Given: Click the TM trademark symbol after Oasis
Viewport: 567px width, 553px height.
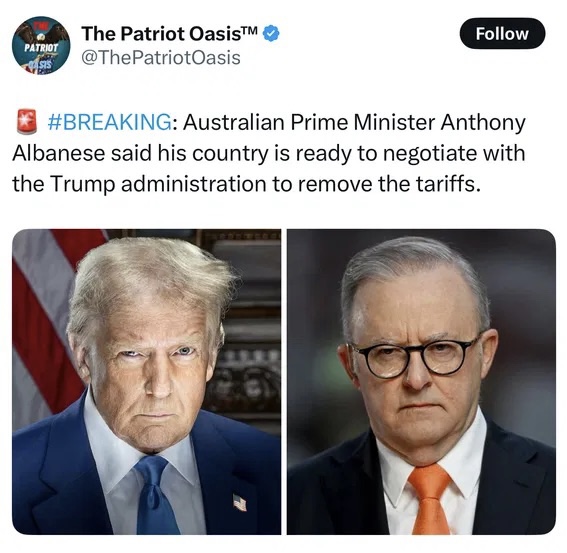Looking at the screenshot, I should 249,29.
